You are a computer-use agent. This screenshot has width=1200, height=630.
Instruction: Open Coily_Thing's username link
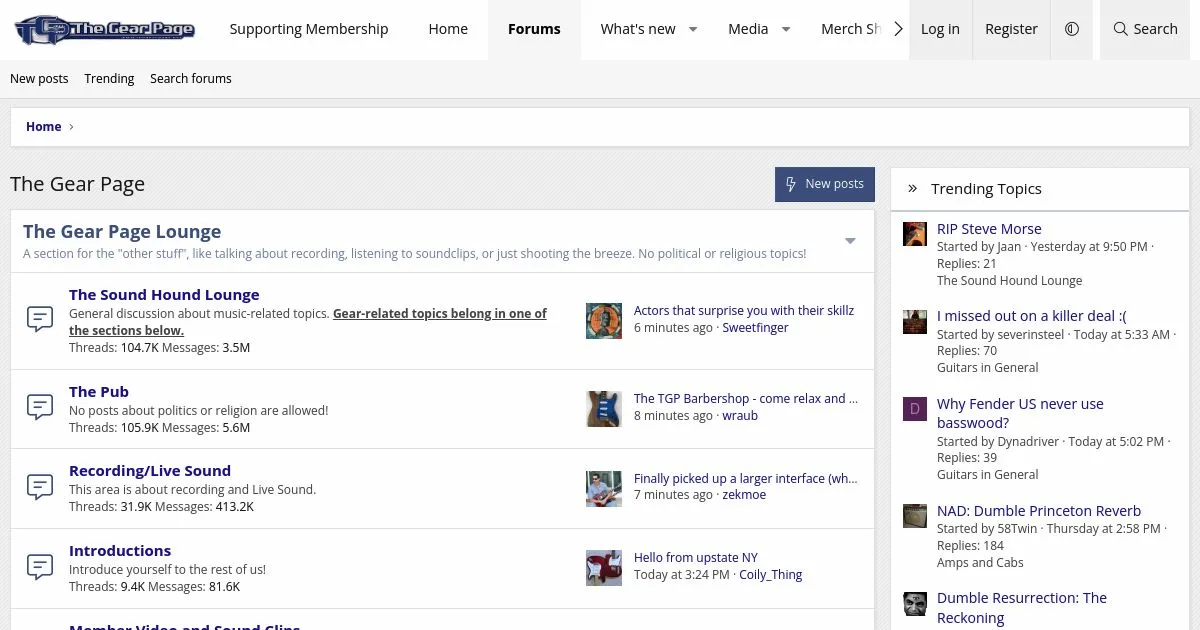[x=770, y=575]
